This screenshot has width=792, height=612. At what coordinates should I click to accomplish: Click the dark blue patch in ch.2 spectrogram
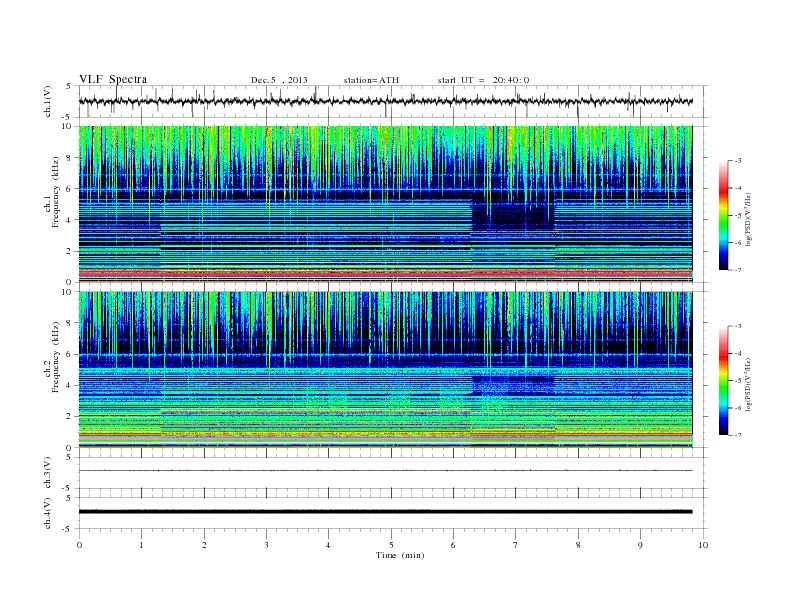[513, 385]
